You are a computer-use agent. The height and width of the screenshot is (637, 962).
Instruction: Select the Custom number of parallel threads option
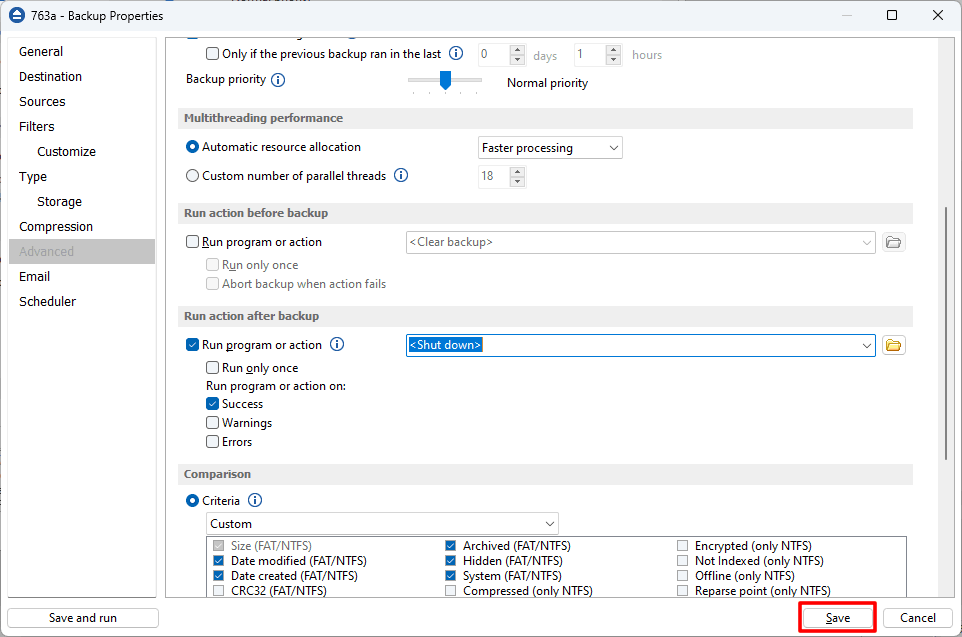coord(190,175)
